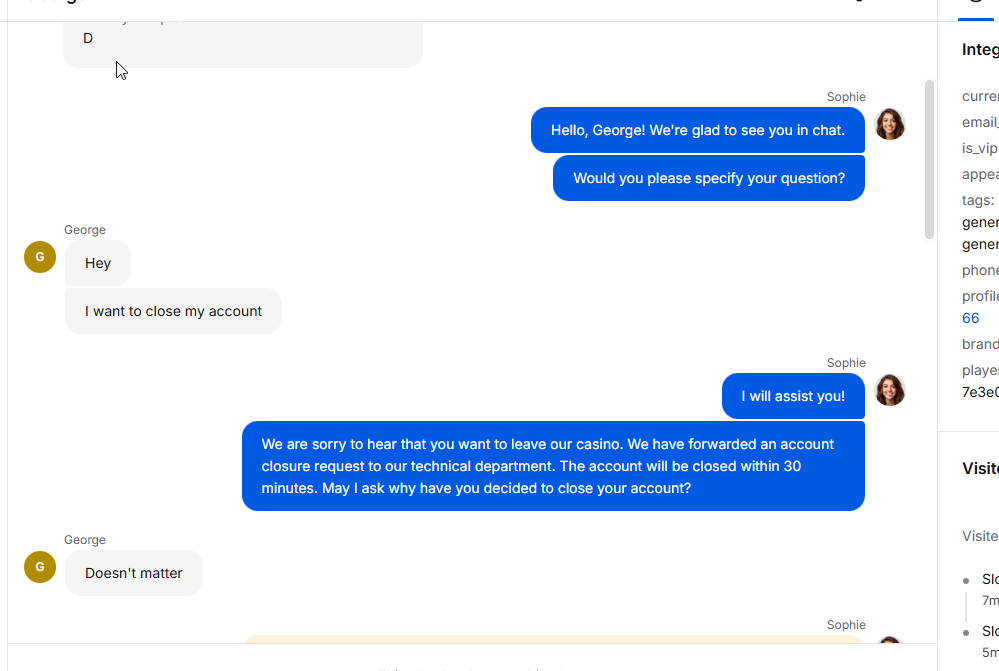This screenshot has height=671, width=999.
Task: Click the "Doesn't matter" message bubble
Action: pos(134,573)
